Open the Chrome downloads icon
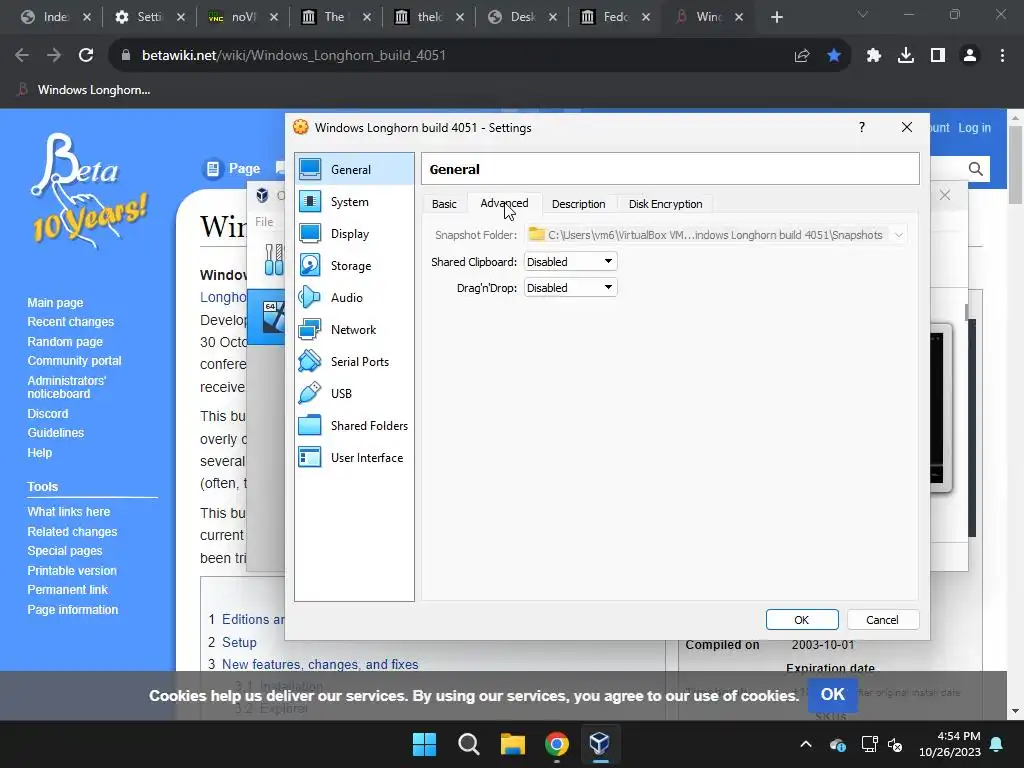This screenshot has width=1024, height=768. 906,56
